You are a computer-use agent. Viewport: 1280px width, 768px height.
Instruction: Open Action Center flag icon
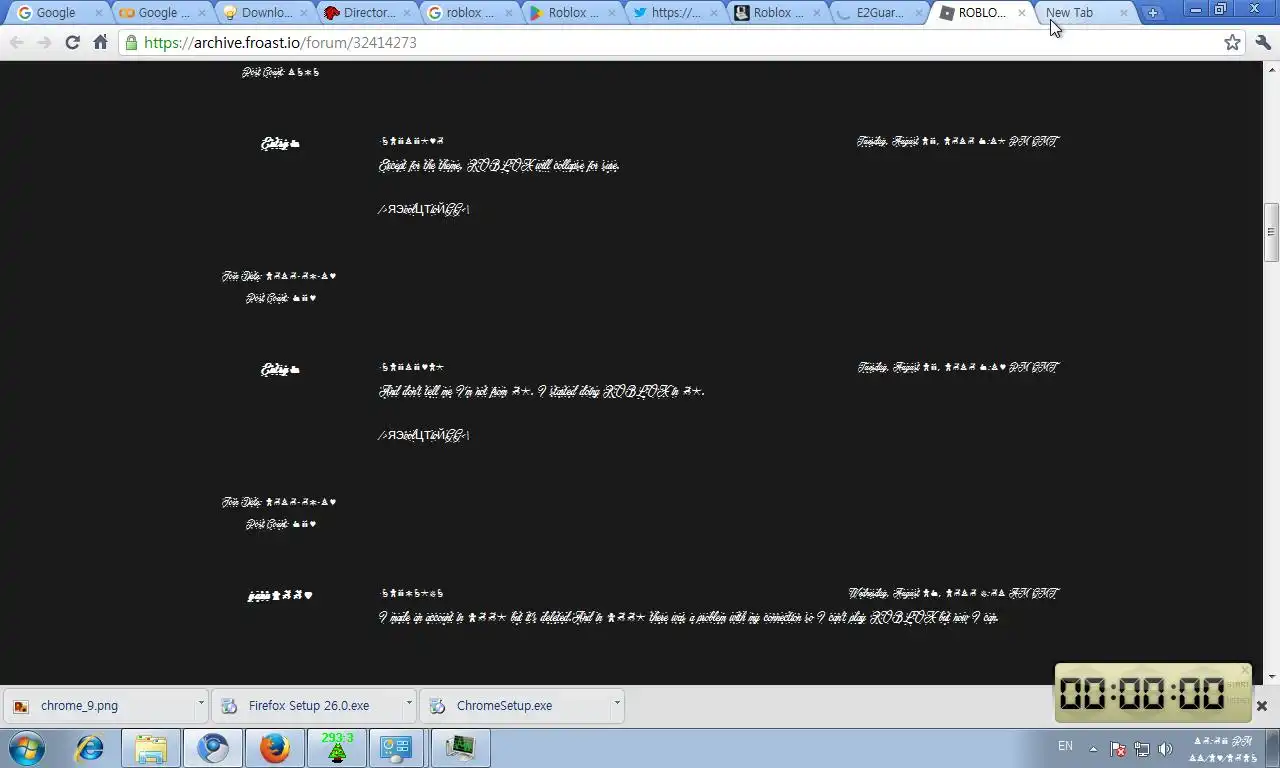click(1118, 749)
